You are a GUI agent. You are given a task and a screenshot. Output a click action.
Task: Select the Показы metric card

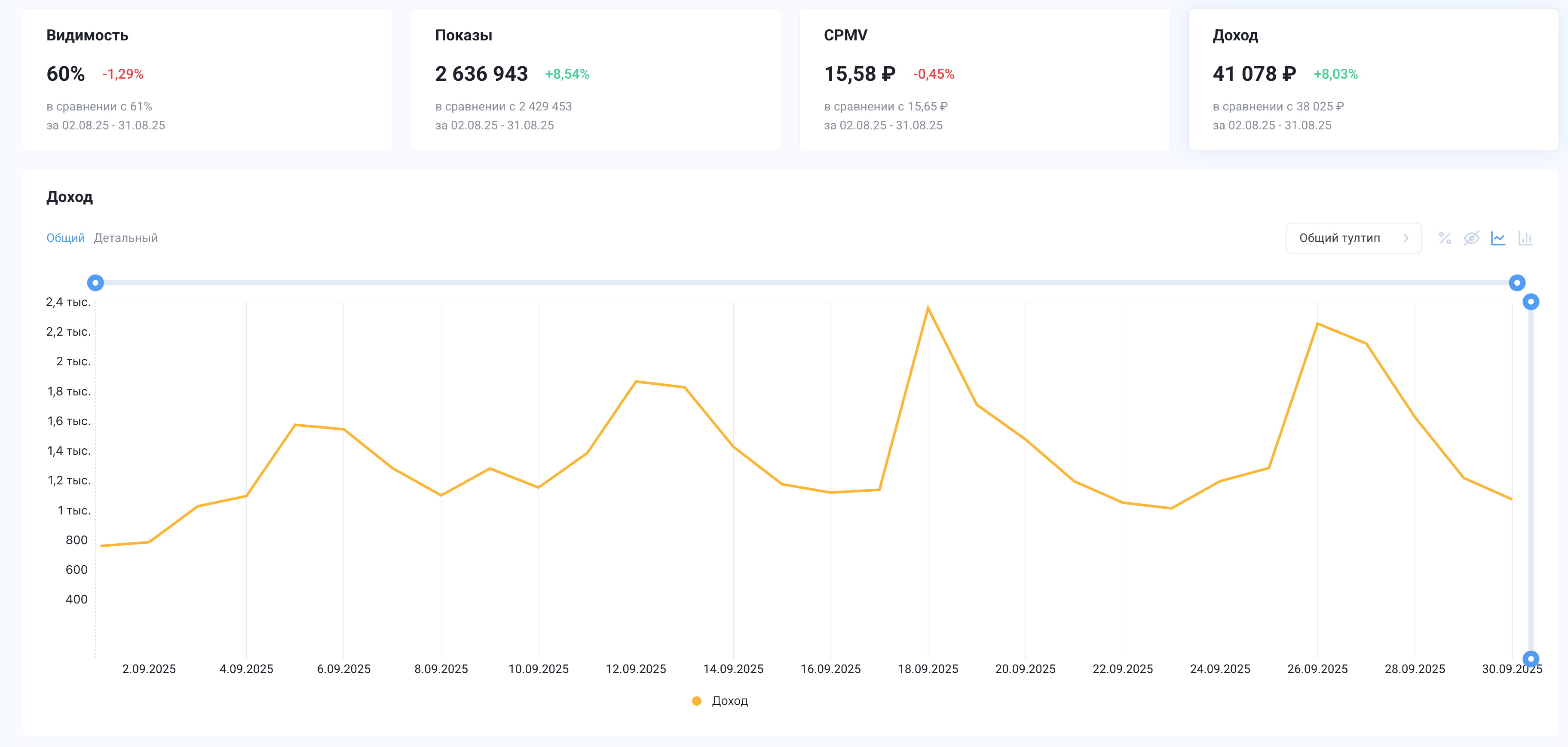(595, 80)
